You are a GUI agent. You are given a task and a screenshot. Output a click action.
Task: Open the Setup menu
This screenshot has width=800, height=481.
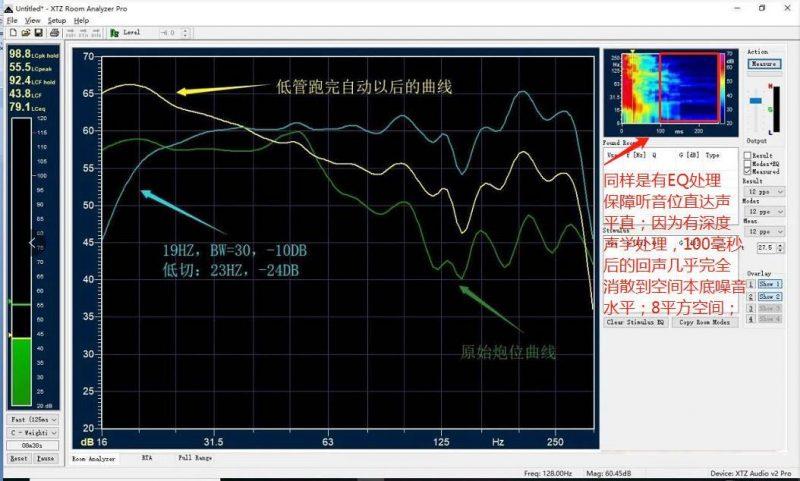(x=57, y=20)
